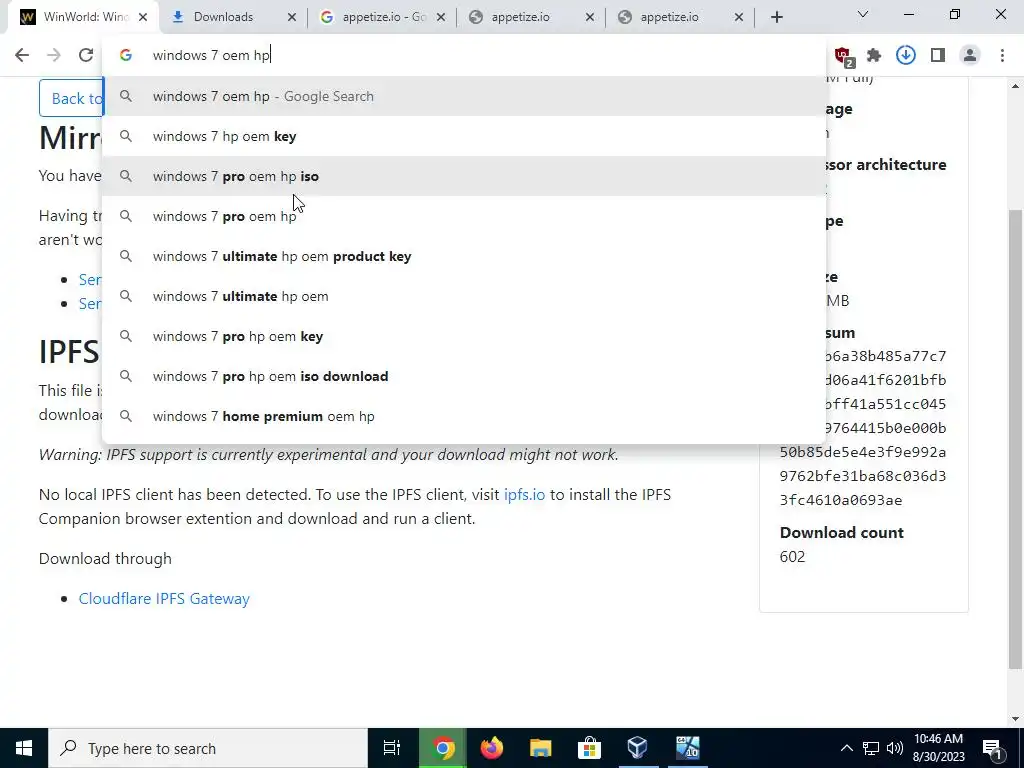Close the Downloads tab

pyautogui.click(x=292, y=17)
